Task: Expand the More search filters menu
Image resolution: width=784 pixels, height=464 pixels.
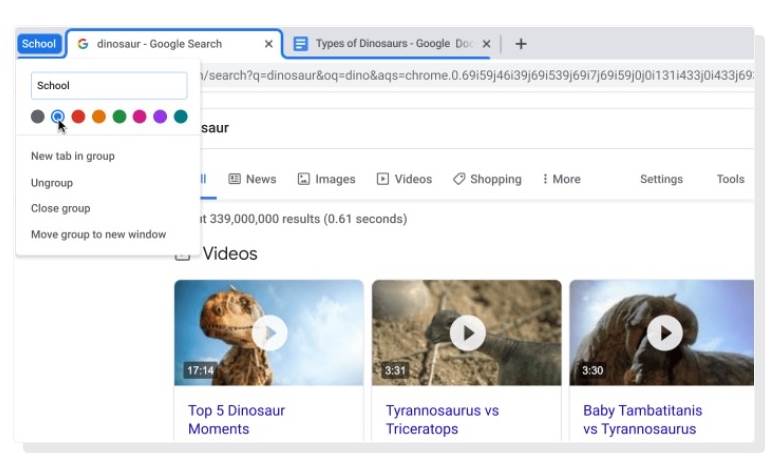Action: (x=561, y=179)
